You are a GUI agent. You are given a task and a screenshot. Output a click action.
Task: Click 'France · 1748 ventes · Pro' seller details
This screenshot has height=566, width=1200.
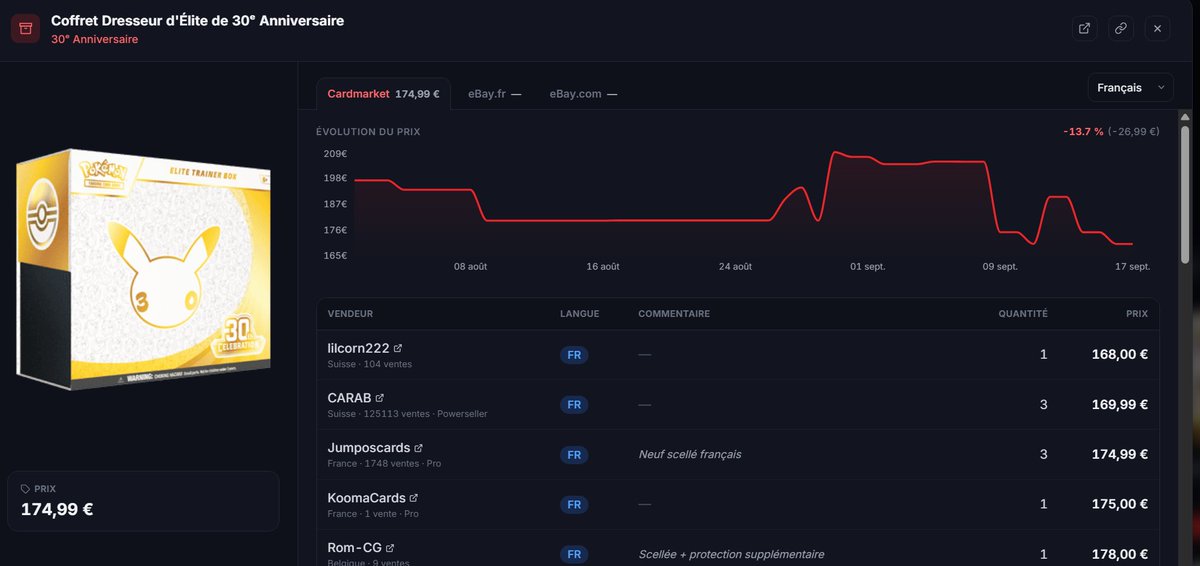pos(384,465)
